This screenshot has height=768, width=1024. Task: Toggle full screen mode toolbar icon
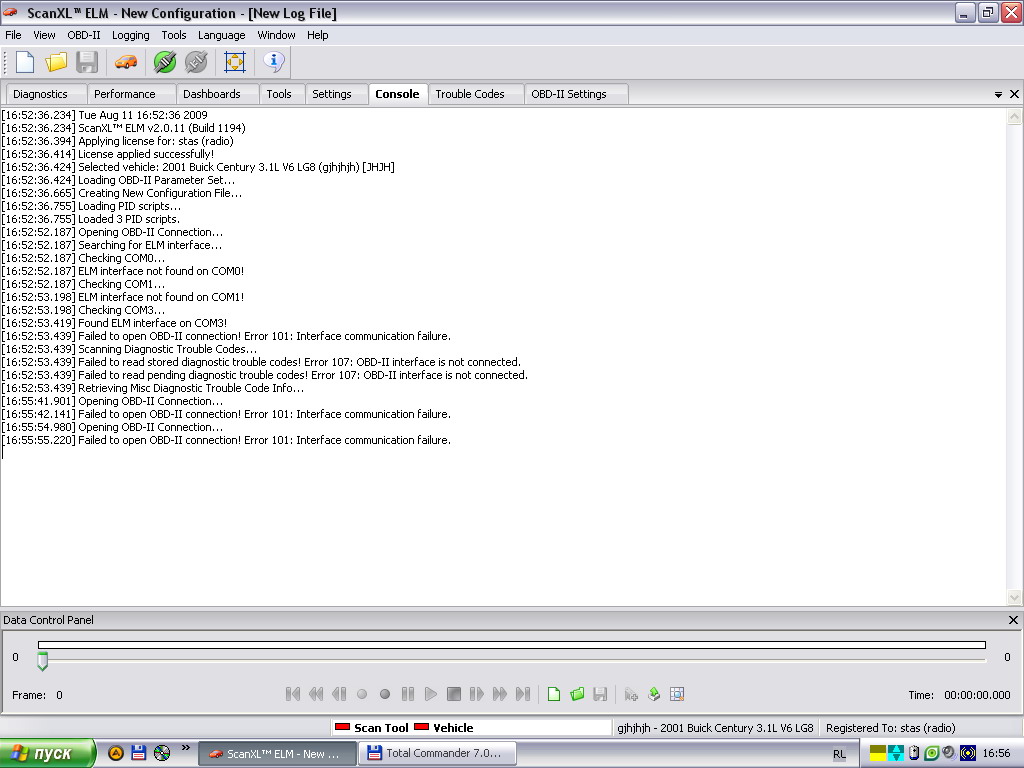234,62
